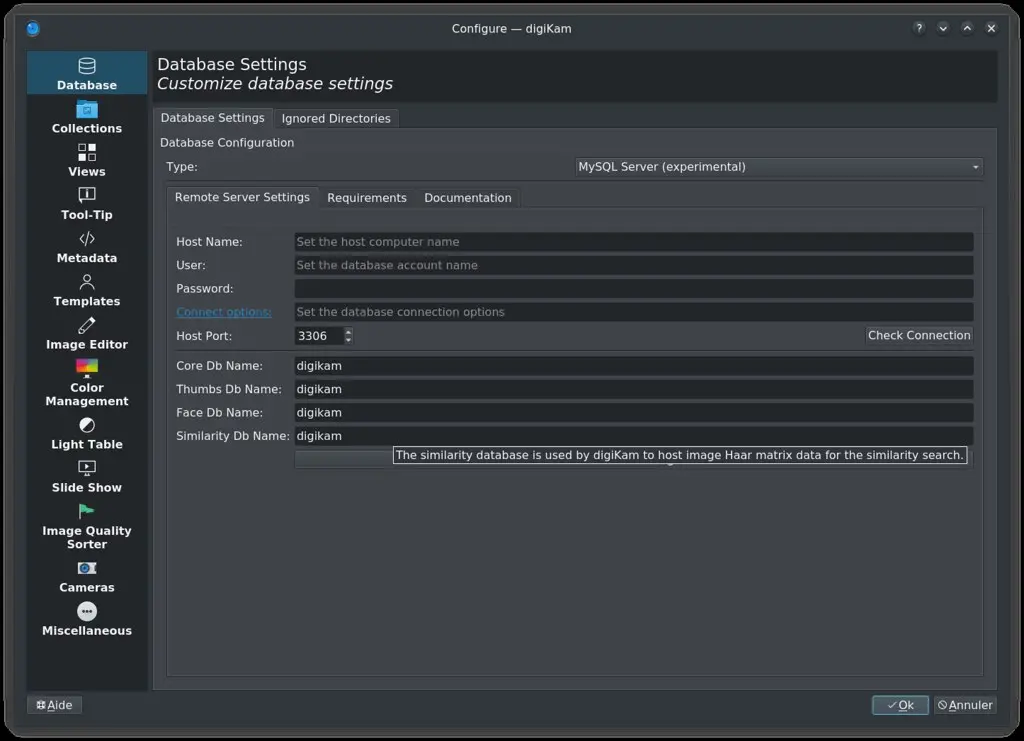Switch to the Documentation tab
Viewport: 1024px width, 741px height.
tap(467, 197)
